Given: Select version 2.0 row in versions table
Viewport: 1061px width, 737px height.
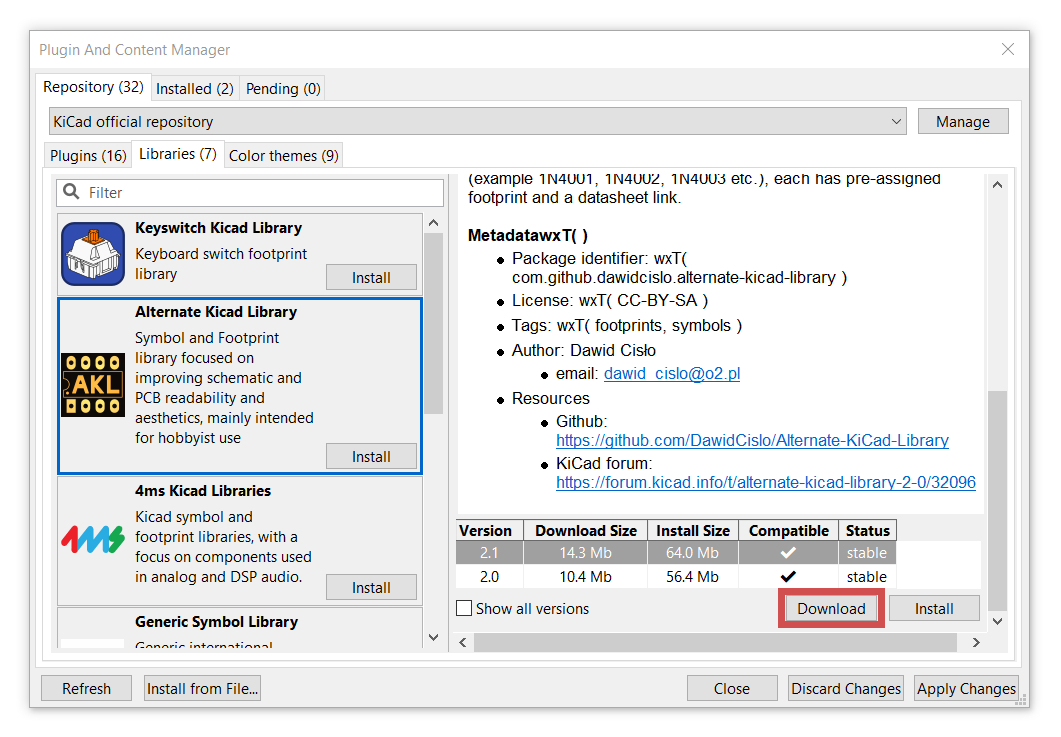Looking at the screenshot, I should click(675, 577).
